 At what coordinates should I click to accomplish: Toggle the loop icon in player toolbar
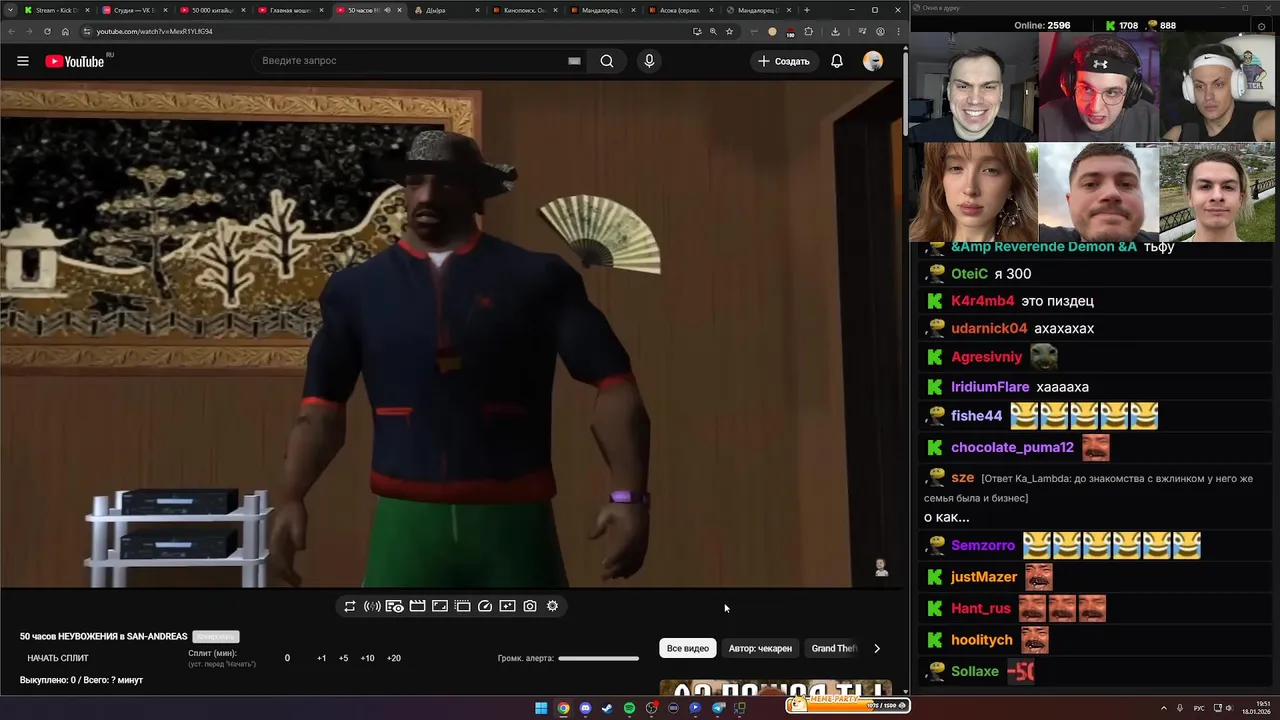tap(349, 606)
